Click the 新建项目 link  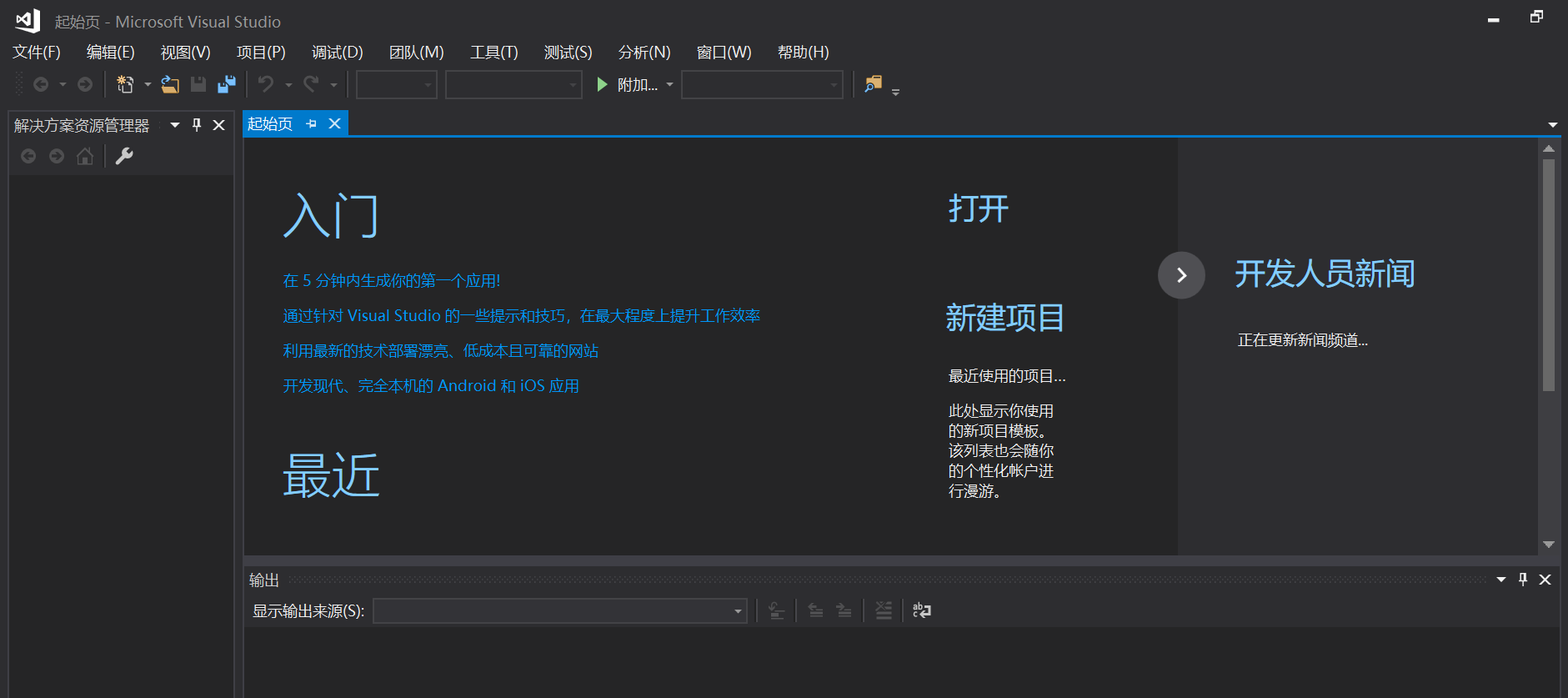pos(1005,318)
